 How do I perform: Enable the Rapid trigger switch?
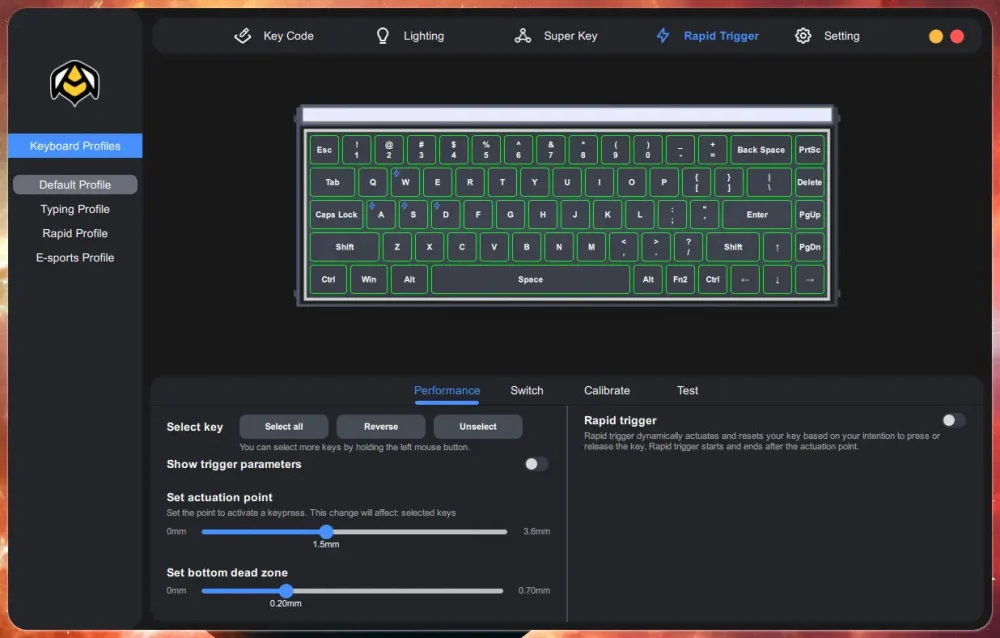pos(954,420)
